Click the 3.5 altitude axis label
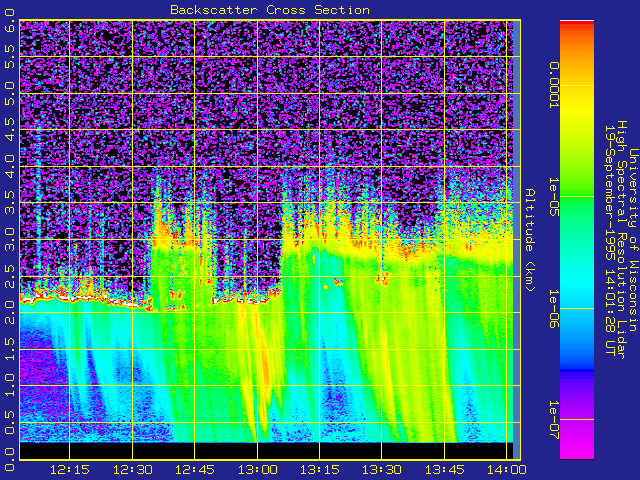Screen dimensions: 640x480 point(9,203)
